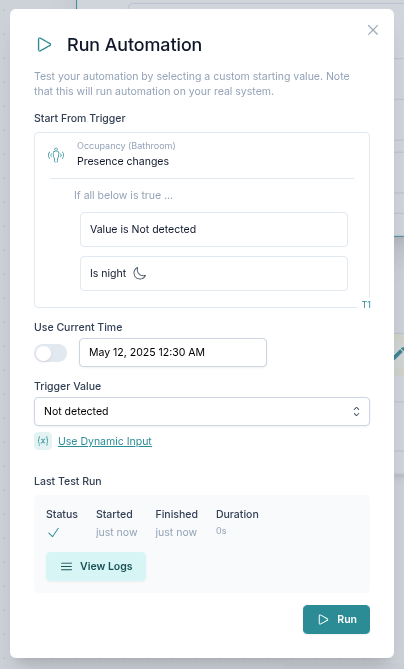Toggle the Use Current Time switch
Image resolution: width=404 pixels, height=669 pixels.
[51, 353]
